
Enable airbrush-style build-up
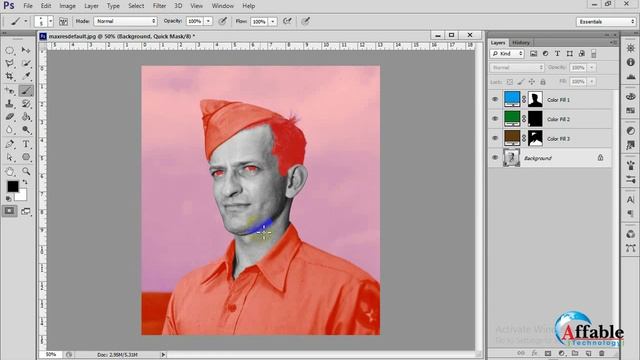click(287, 21)
